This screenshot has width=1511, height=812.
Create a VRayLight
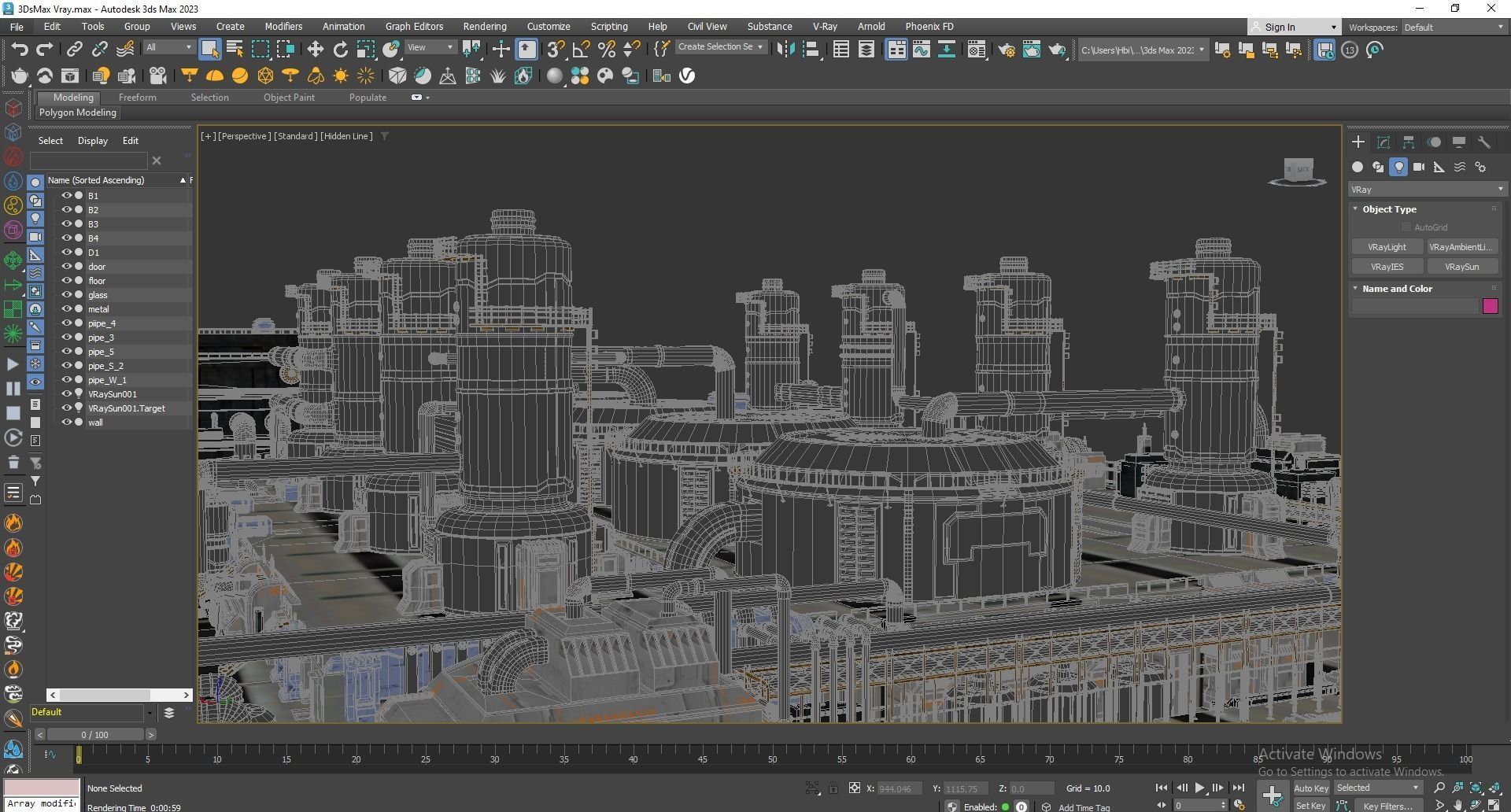(x=1387, y=247)
